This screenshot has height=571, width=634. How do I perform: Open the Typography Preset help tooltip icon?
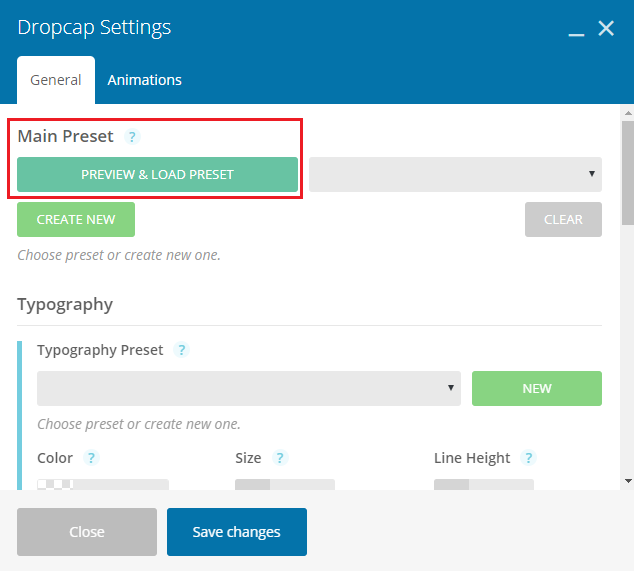click(182, 350)
